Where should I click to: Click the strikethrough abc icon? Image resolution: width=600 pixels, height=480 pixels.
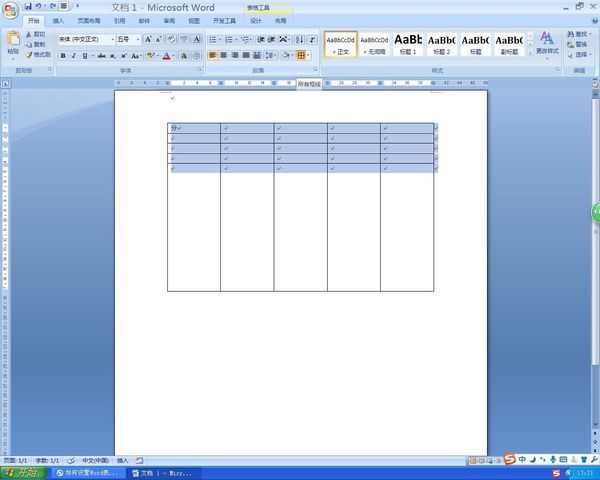point(101,56)
